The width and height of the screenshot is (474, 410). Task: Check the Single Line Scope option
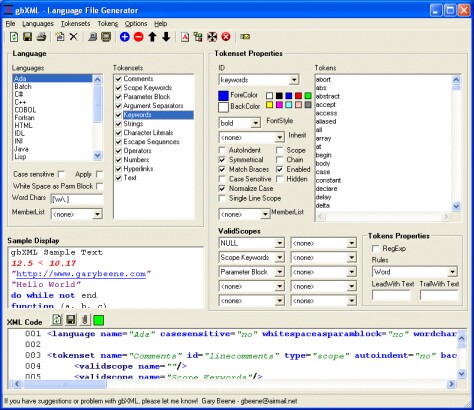(222, 198)
